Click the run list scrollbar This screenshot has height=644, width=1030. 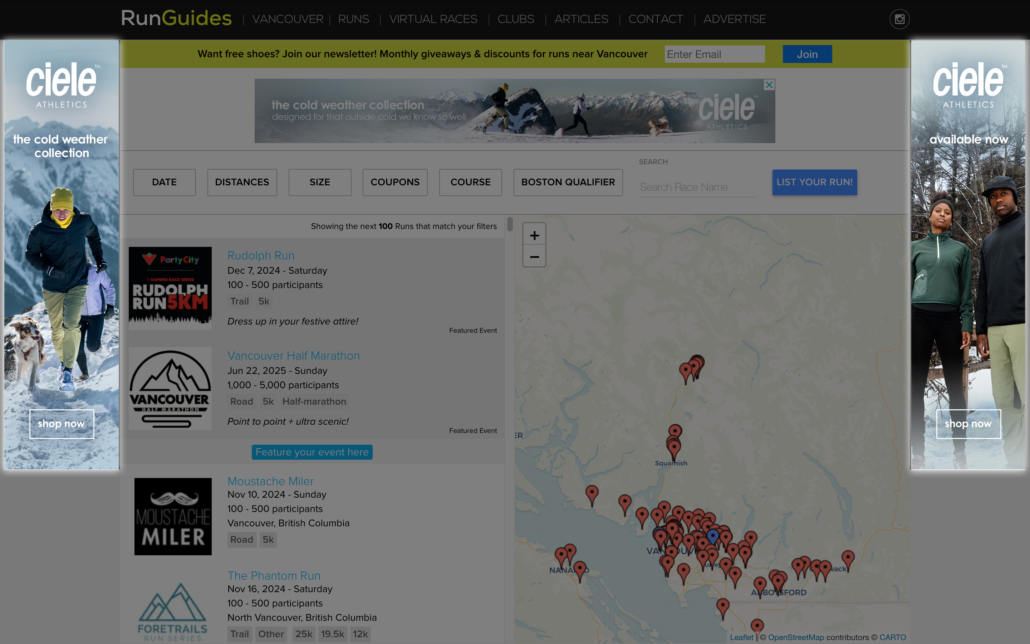point(510,224)
